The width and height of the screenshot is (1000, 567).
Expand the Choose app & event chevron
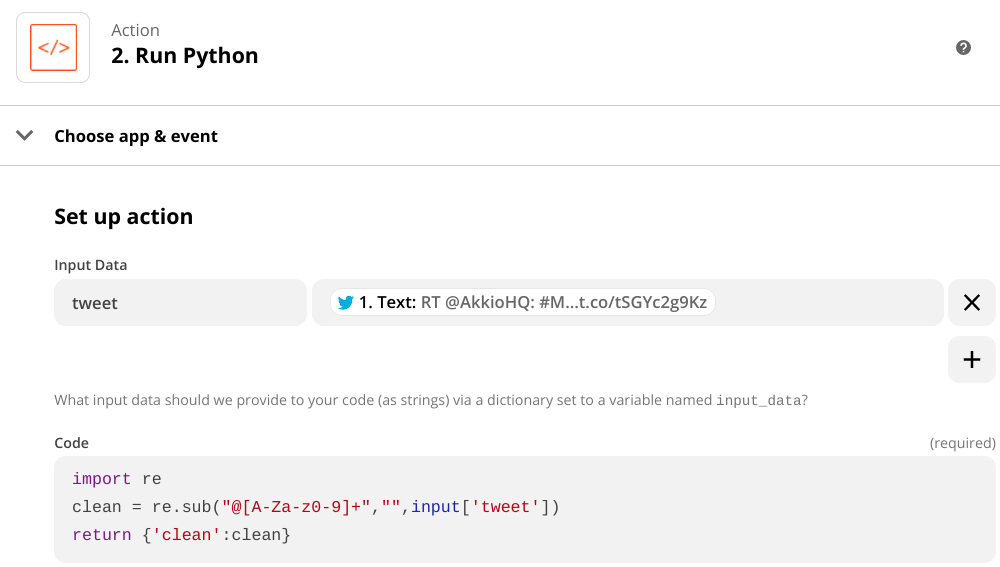tap(25, 136)
